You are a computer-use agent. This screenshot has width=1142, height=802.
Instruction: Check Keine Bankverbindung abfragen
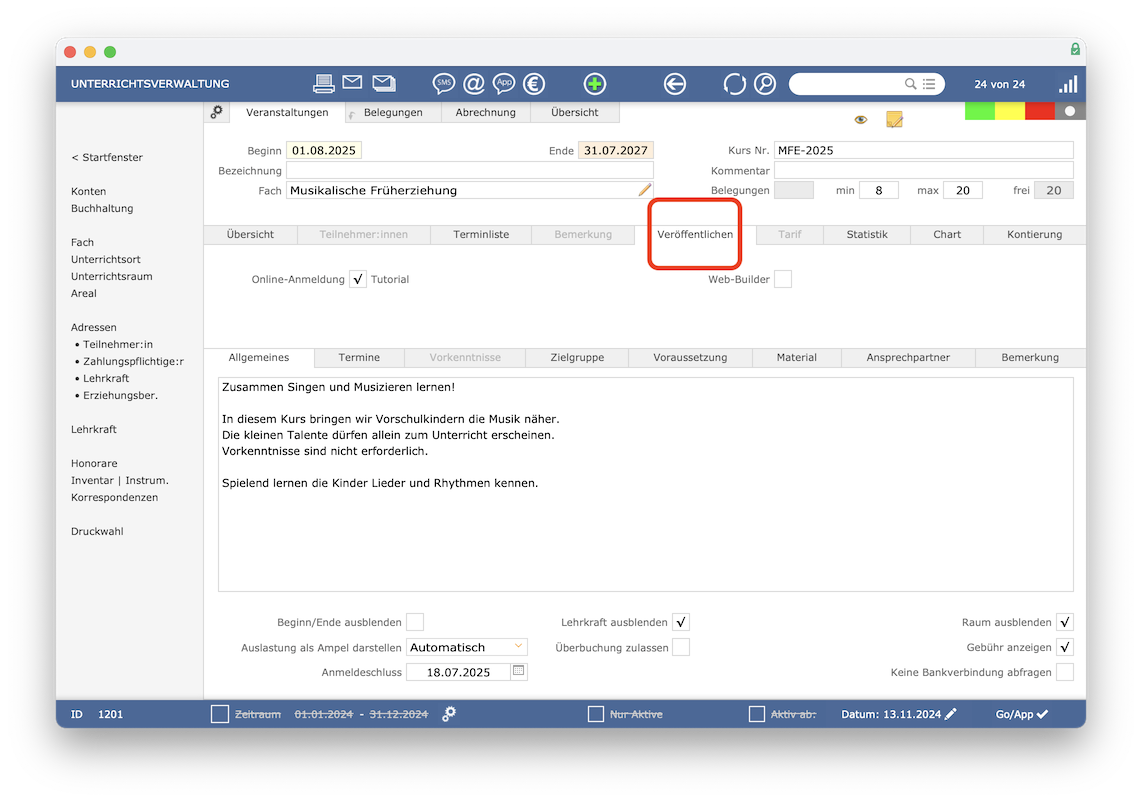1065,672
